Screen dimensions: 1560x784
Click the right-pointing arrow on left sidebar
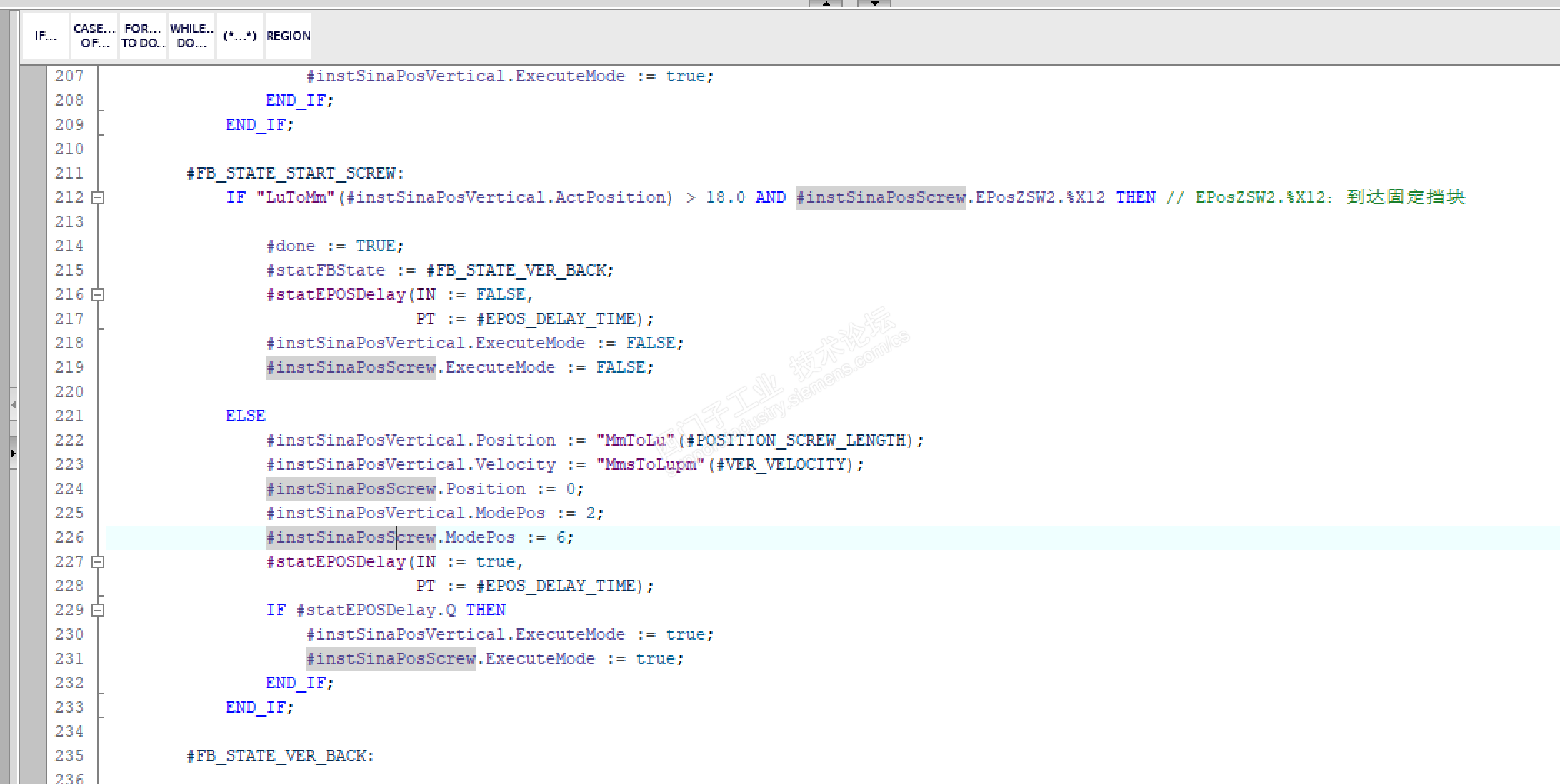(x=13, y=453)
